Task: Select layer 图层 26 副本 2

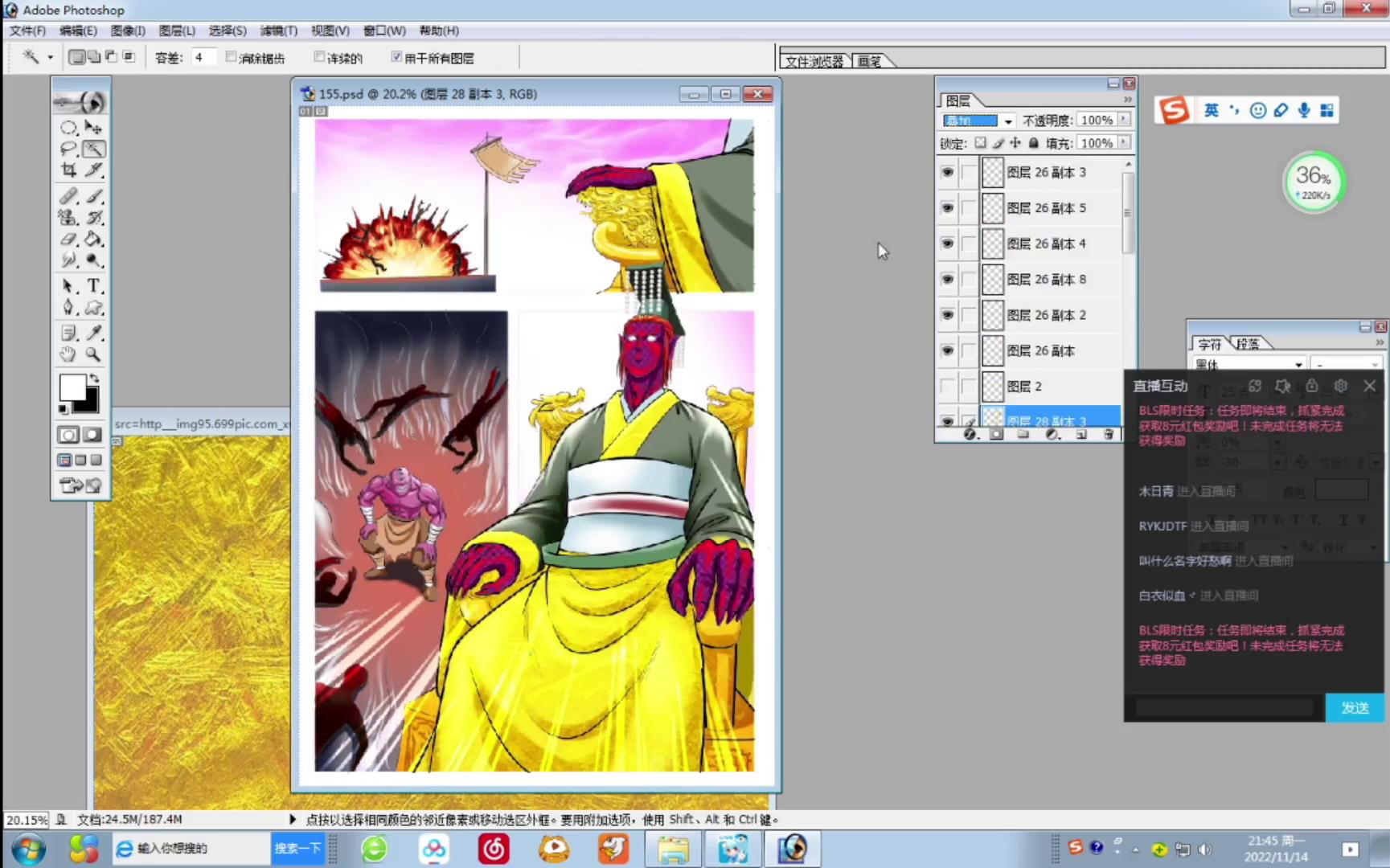Action: [1048, 315]
